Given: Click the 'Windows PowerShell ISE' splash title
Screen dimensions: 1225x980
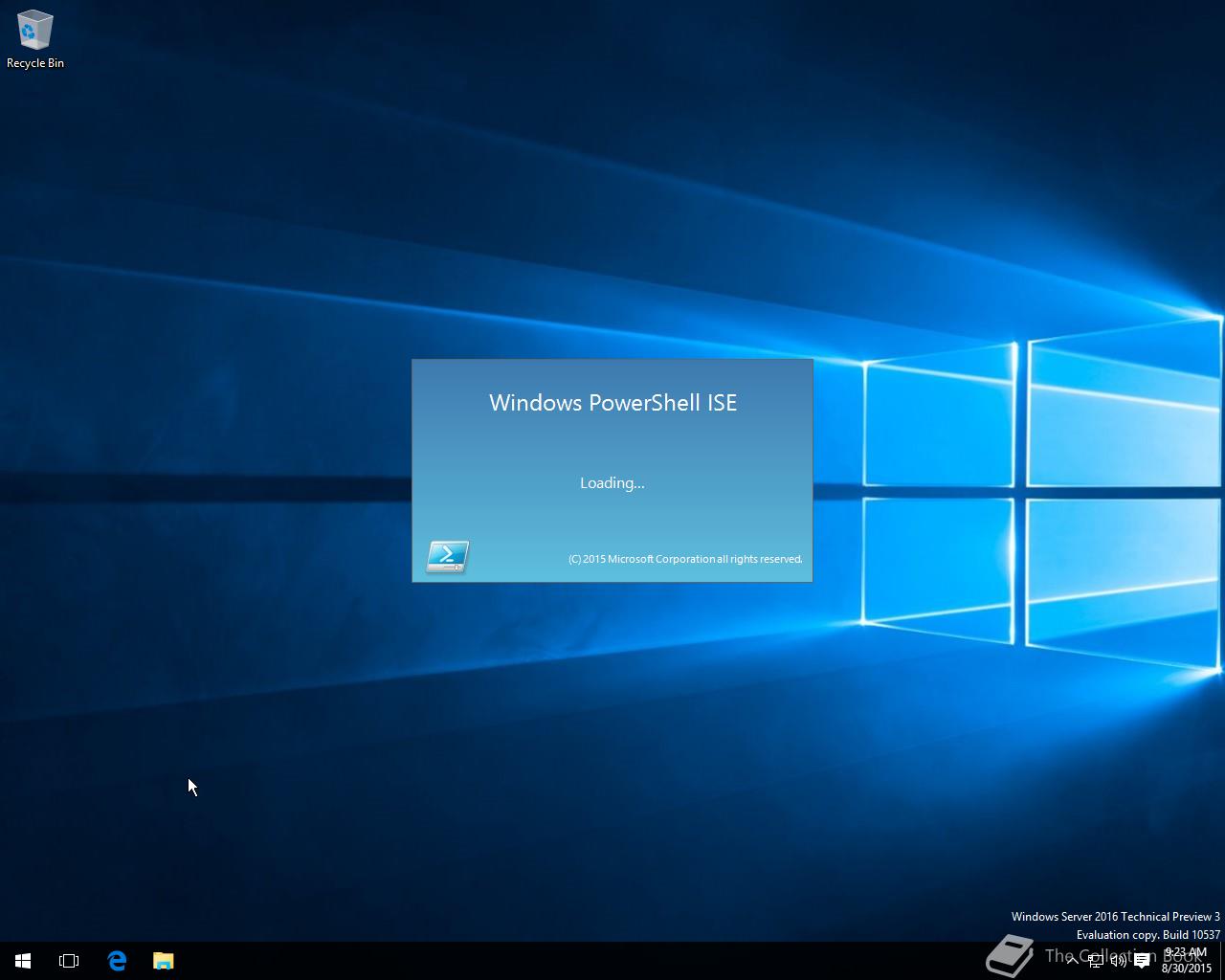Looking at the screenshot, I should pyautogui.click(x=612, y=403).
